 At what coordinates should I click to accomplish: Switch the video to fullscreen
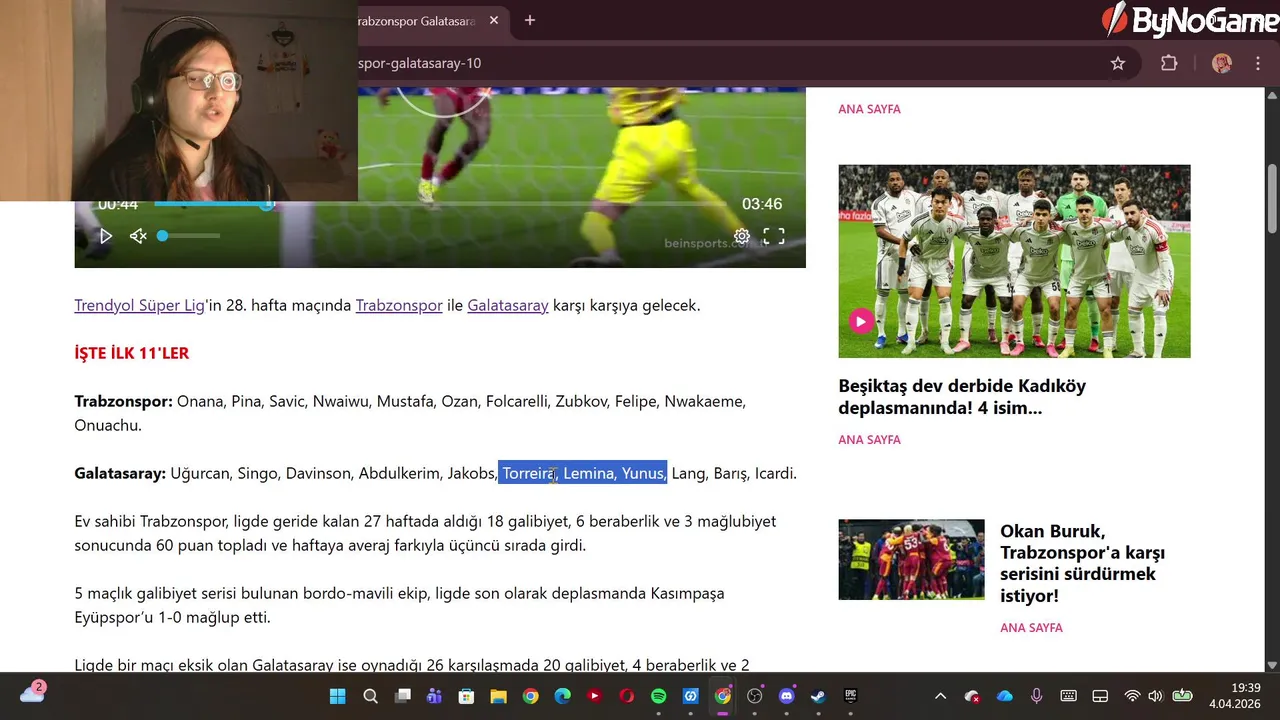click(x=774, y=236)
